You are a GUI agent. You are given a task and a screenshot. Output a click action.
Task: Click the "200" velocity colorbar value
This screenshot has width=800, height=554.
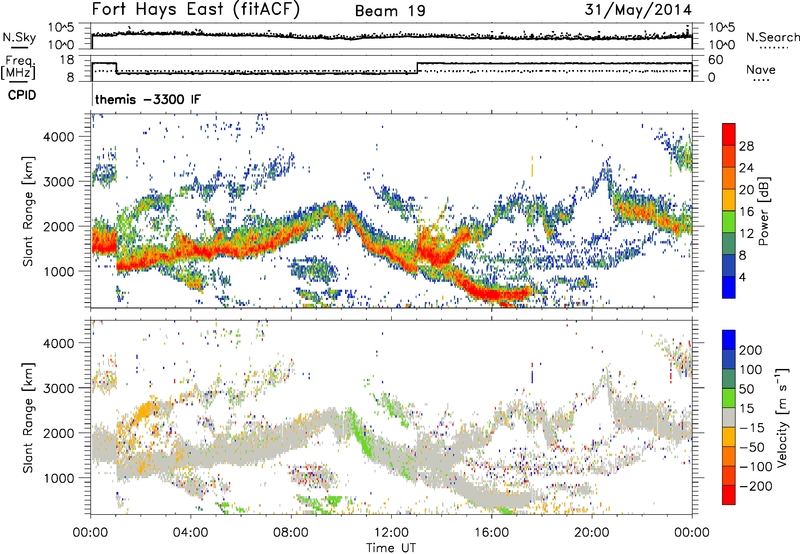(x=751, y=350)
